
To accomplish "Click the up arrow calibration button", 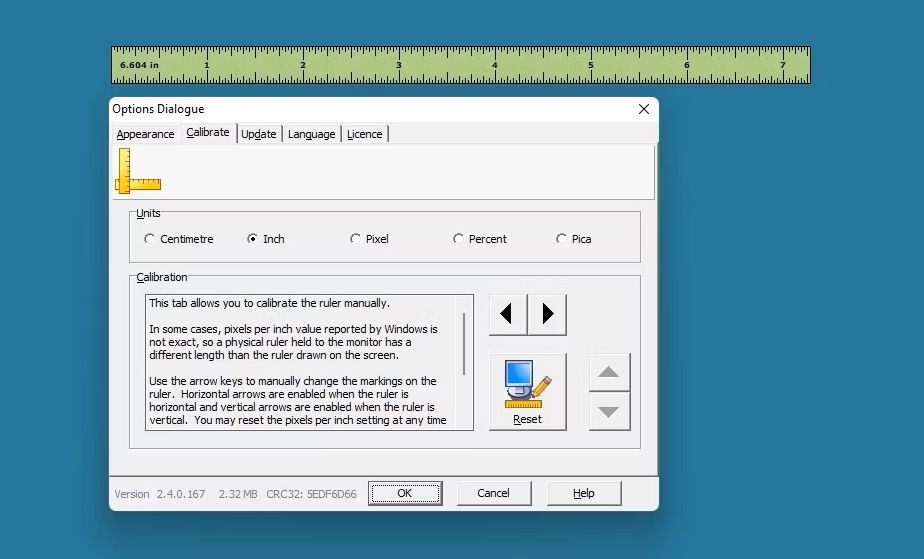I will click(609, 372).
